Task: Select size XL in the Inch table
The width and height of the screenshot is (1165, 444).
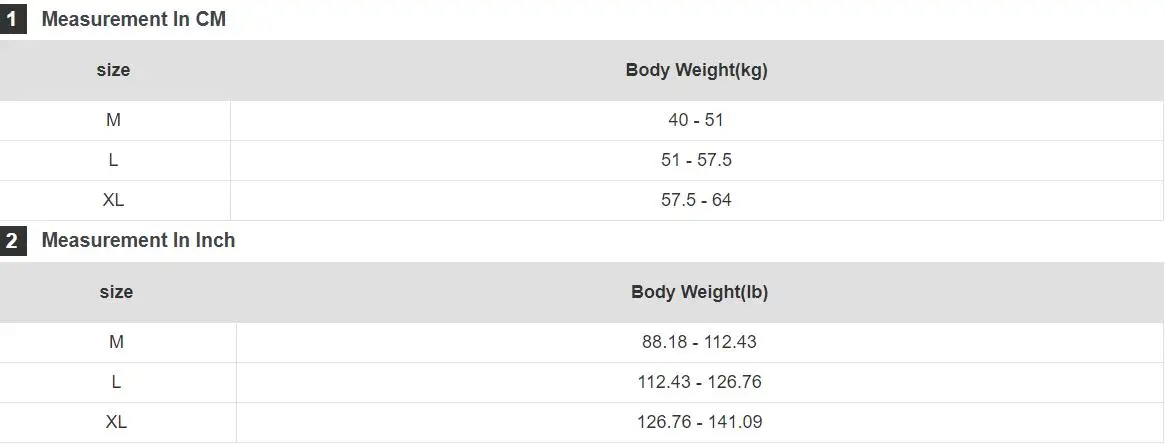Action: [116, 422]
